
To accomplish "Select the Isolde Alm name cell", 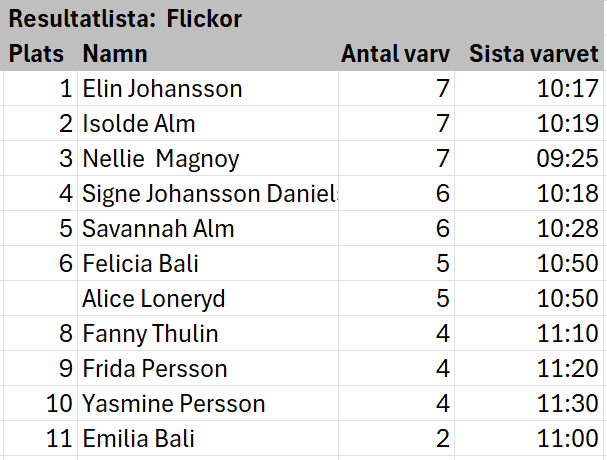I will pos(208,123).
